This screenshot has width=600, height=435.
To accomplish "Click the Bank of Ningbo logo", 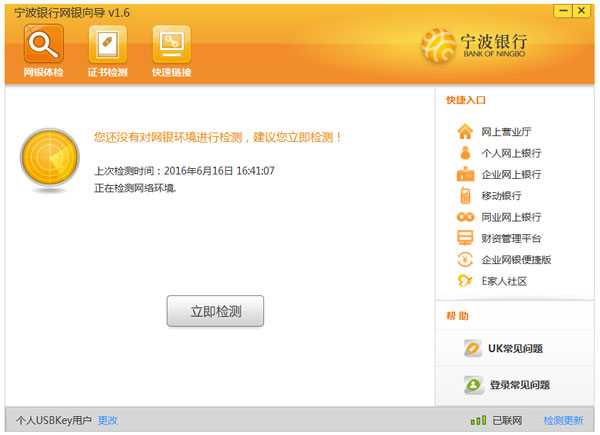I will (475, 45).
